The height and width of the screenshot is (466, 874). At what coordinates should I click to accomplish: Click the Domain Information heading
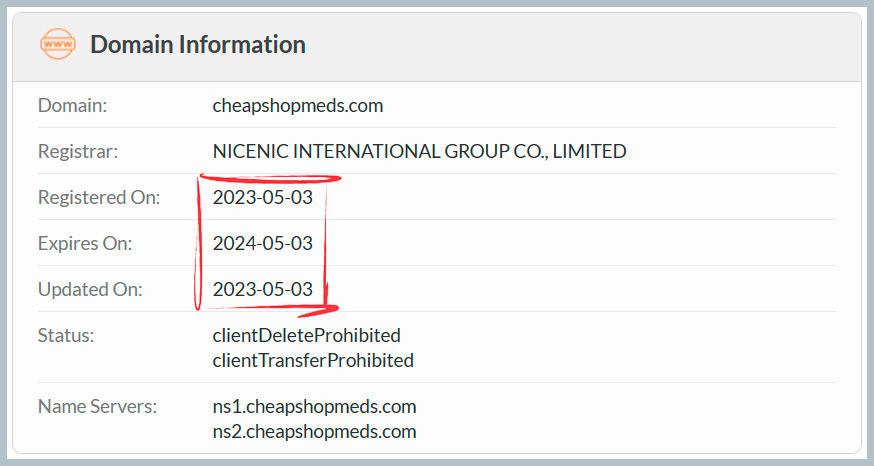198,45
